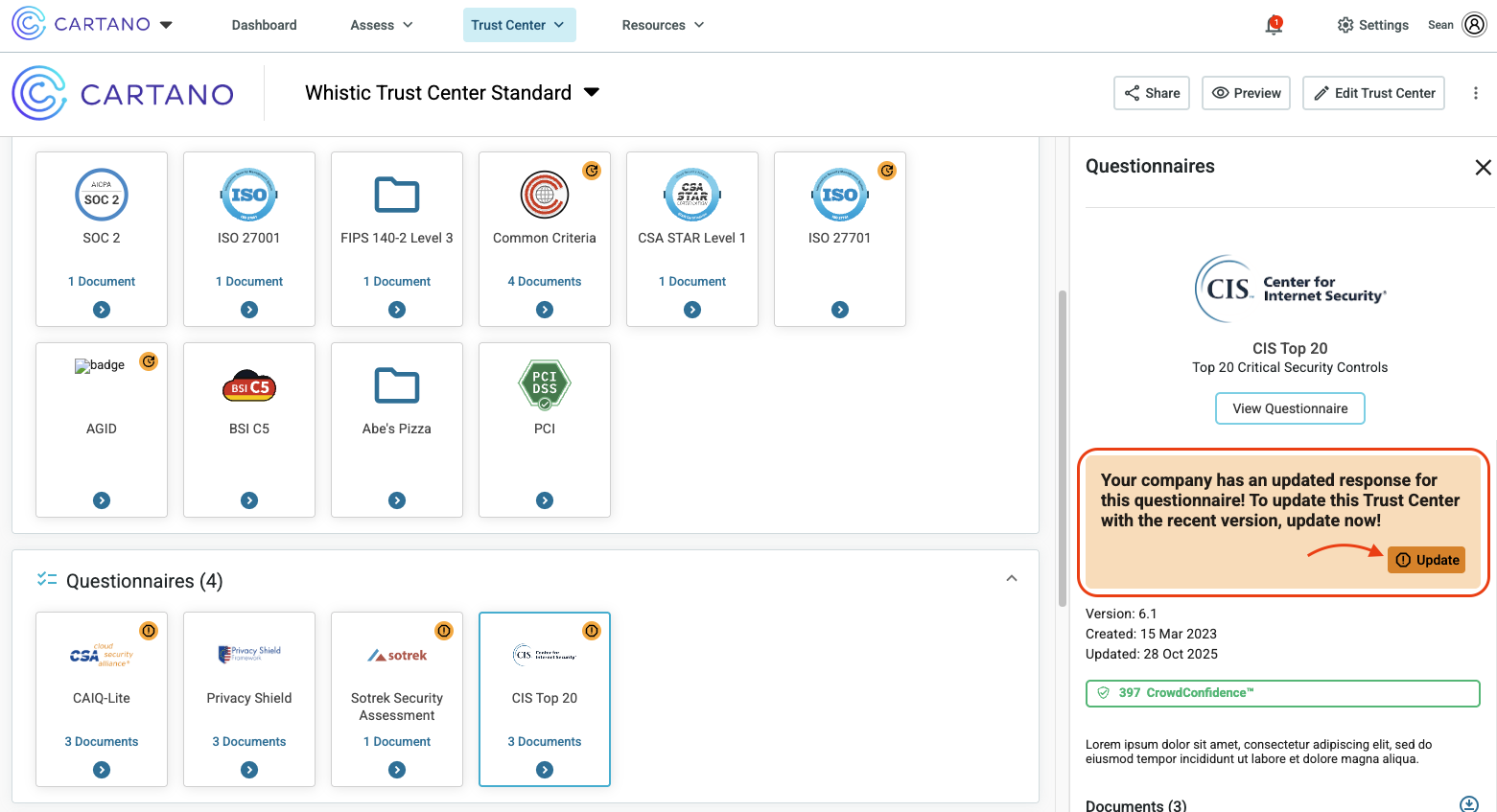Click the Common Criteria update badge

pos(592,171)
